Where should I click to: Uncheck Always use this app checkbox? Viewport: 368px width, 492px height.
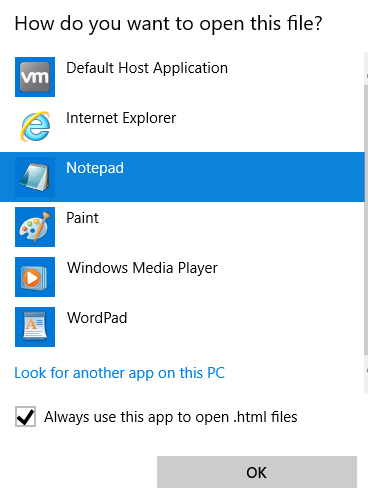(x=25, y=417)
